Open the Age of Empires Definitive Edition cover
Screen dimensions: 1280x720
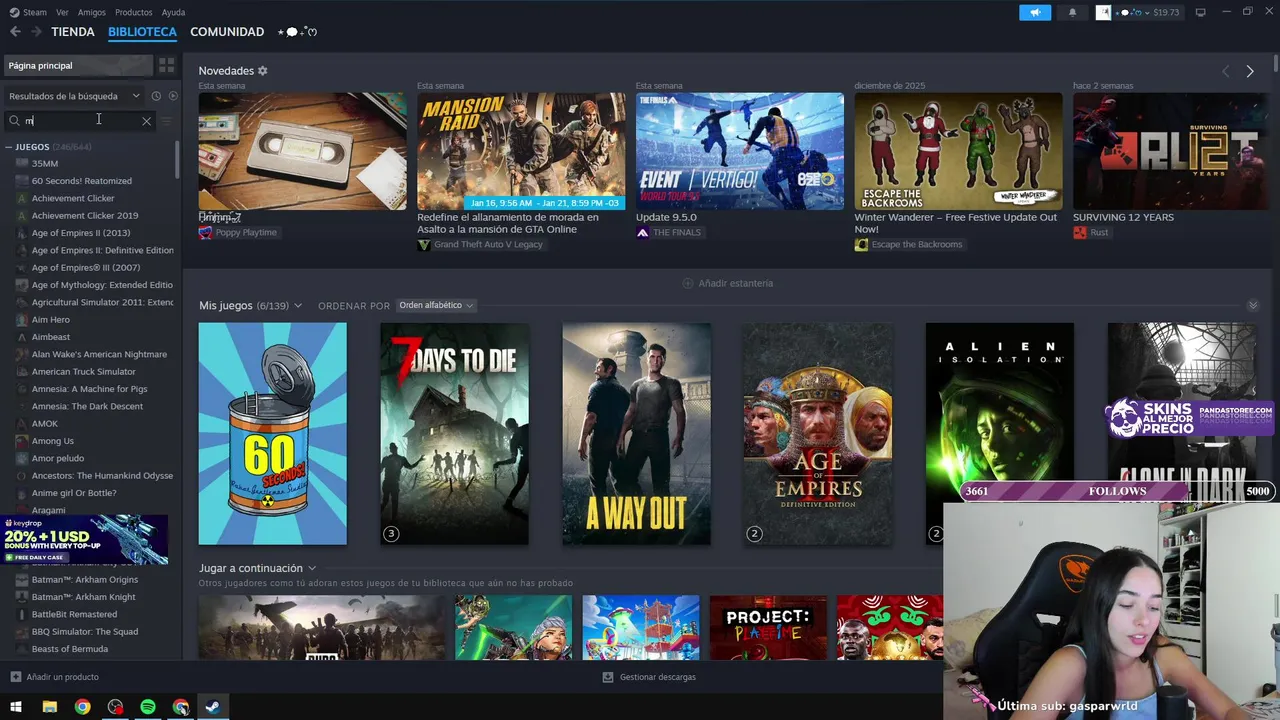tap(818, 434)
